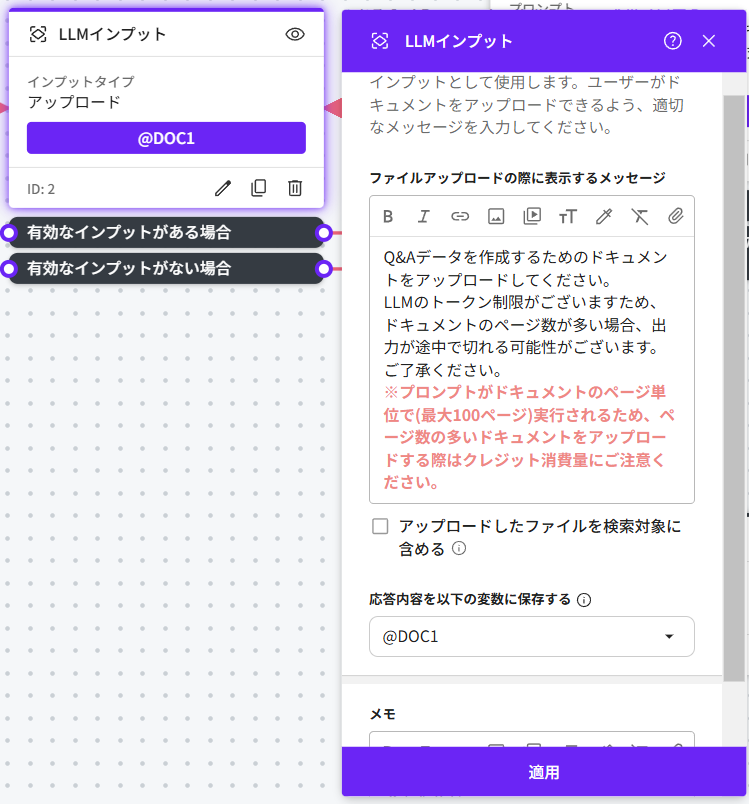
Task: Duplicate the LLMインプット node
Action: [259, 188]
